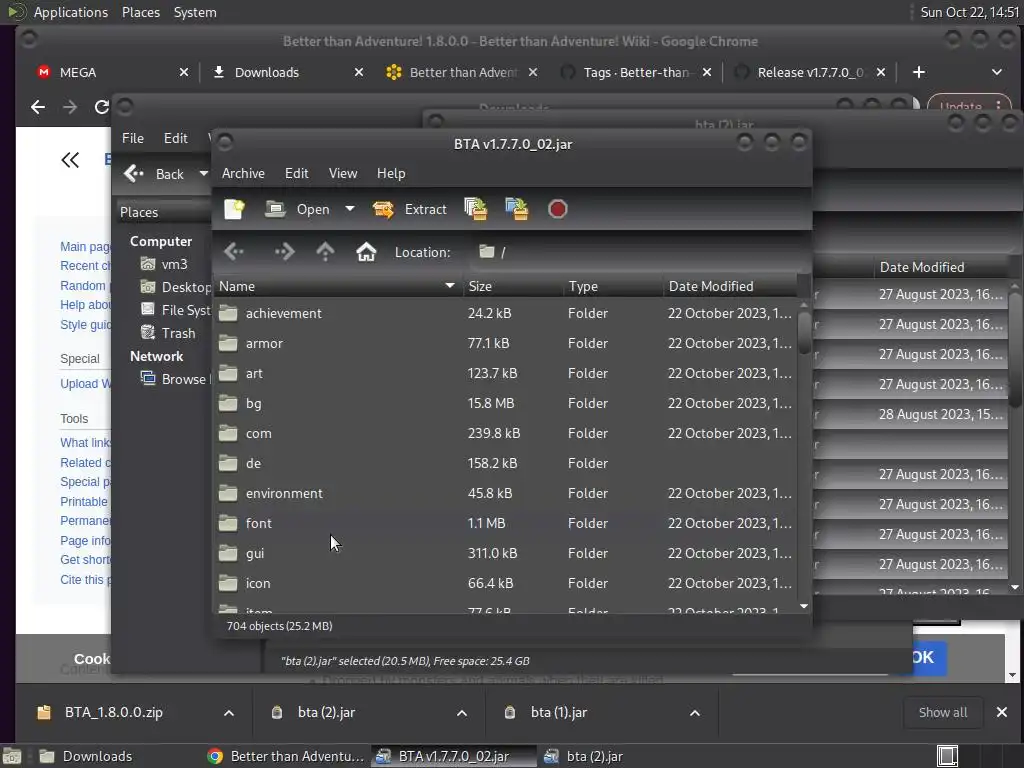Sort by the Type column header
The height and width of the screenshot is (768, 1024).
tap(613, 286)
